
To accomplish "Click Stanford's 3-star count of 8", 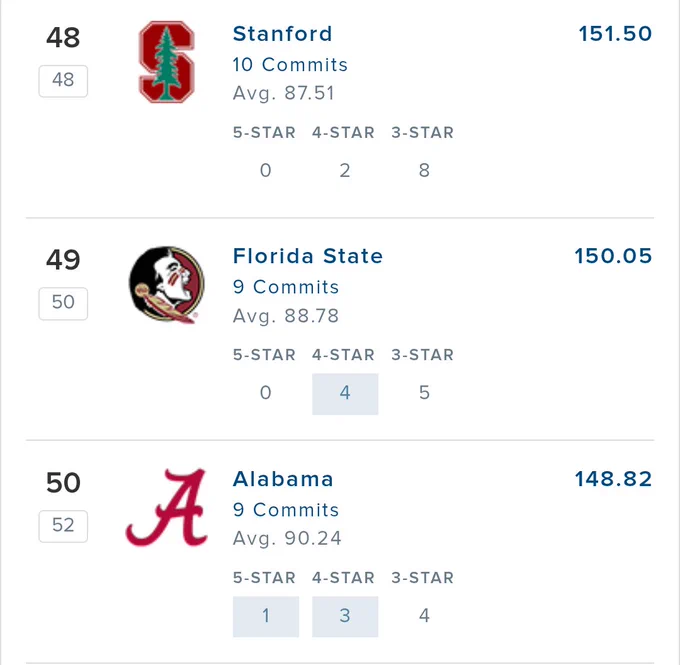I will (x=424, y=170).
